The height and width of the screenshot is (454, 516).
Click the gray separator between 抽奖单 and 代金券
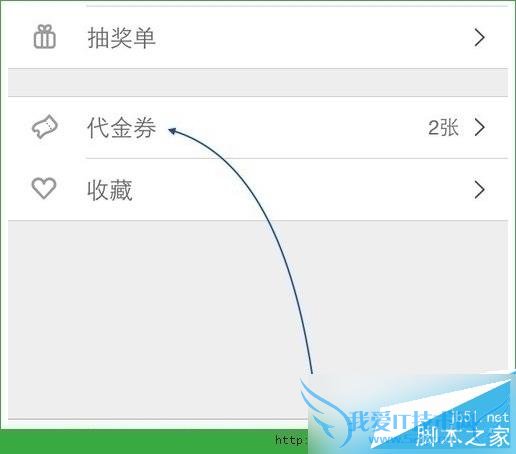click(258, 83)
